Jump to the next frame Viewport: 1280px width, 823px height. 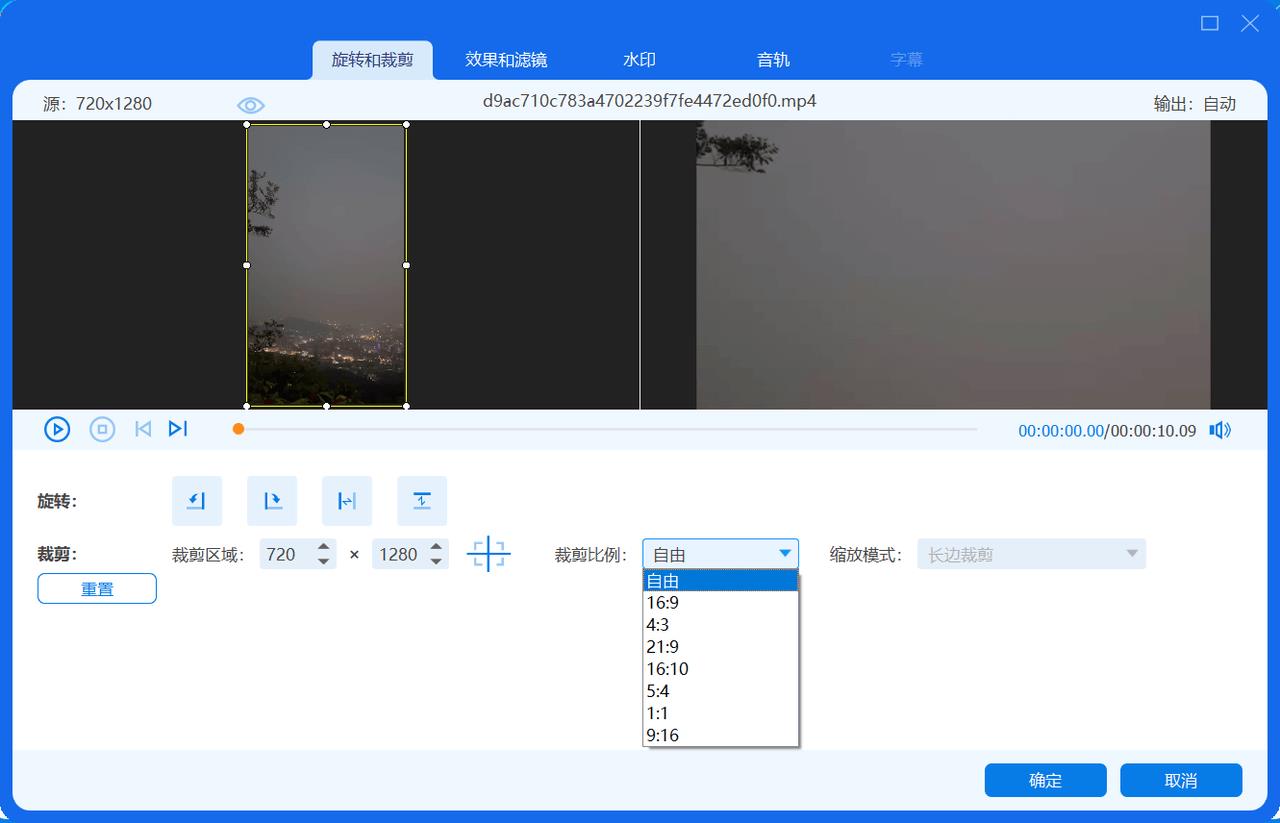[178, 429]
